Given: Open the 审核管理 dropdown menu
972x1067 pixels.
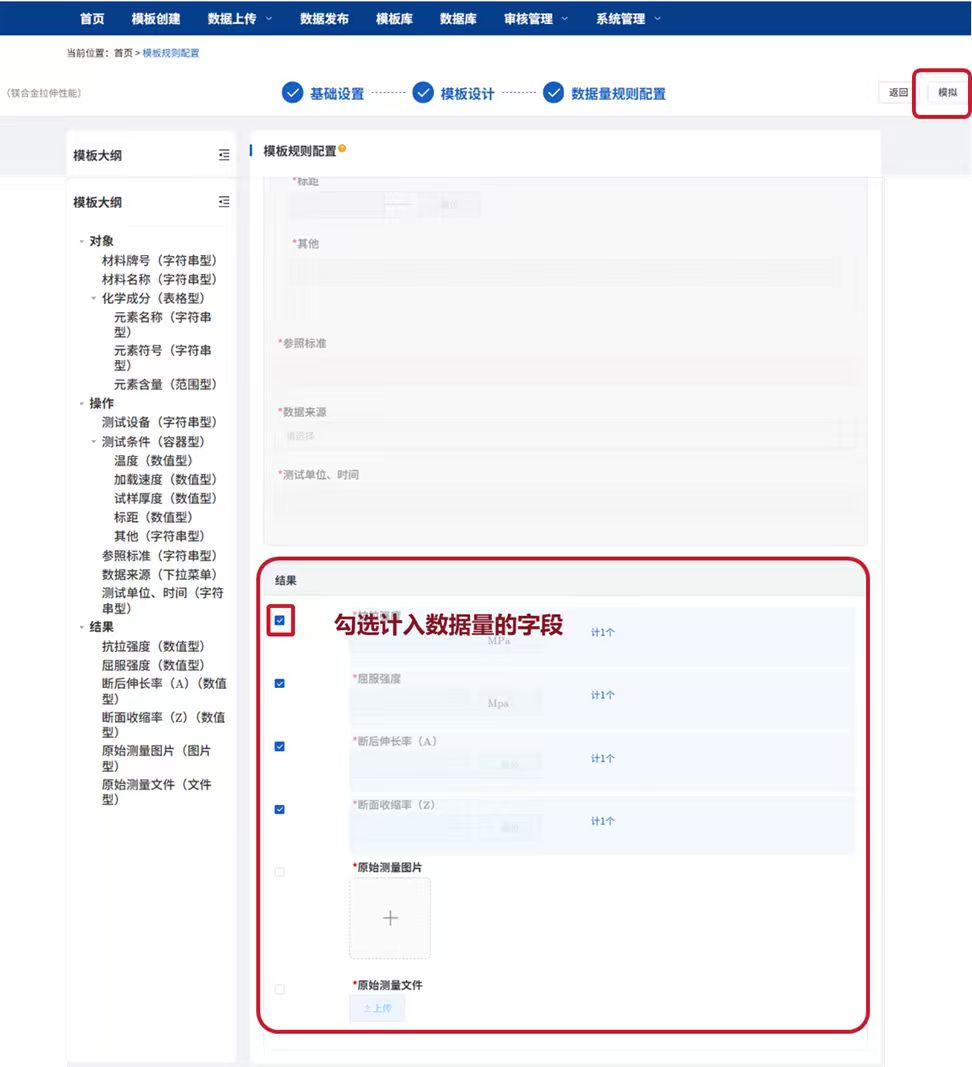Looking at the screenshot, I should (535, 18).
